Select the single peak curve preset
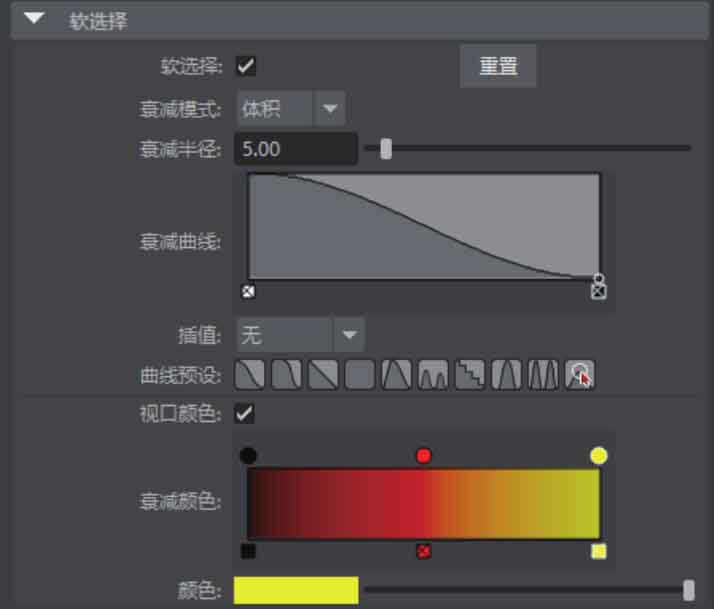Viewport: 714px width, 609px height. point(397,375)
